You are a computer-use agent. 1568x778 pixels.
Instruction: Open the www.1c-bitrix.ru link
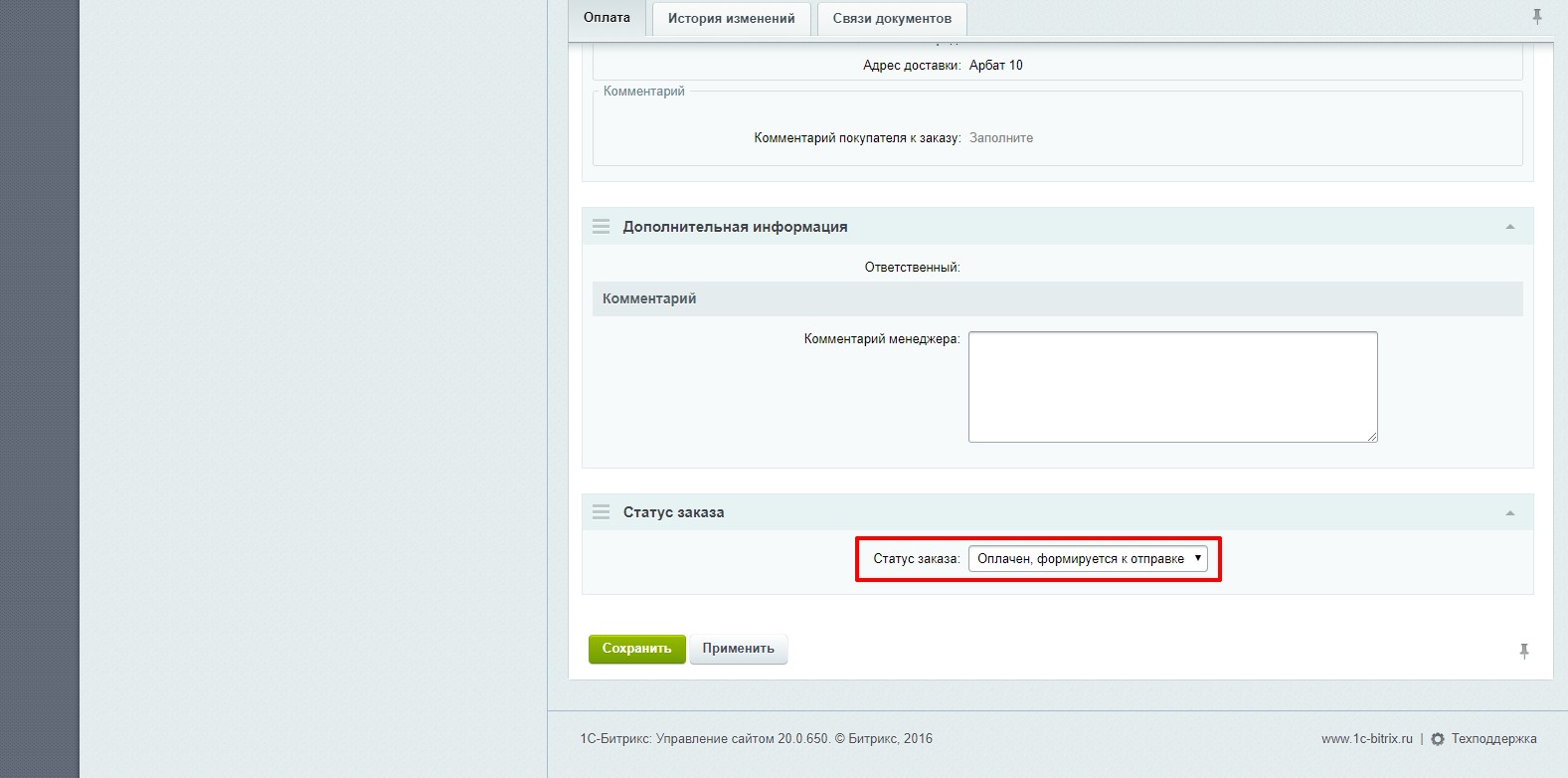[1367, 739]
